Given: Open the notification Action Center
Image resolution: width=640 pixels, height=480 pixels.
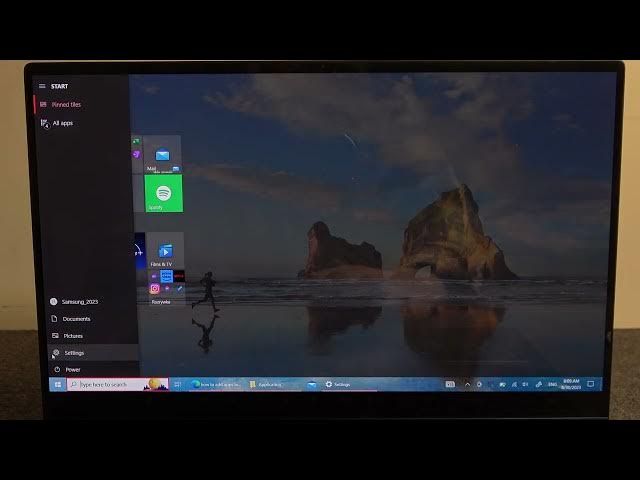Looking at the screenshot, I should tap(591, 384).
